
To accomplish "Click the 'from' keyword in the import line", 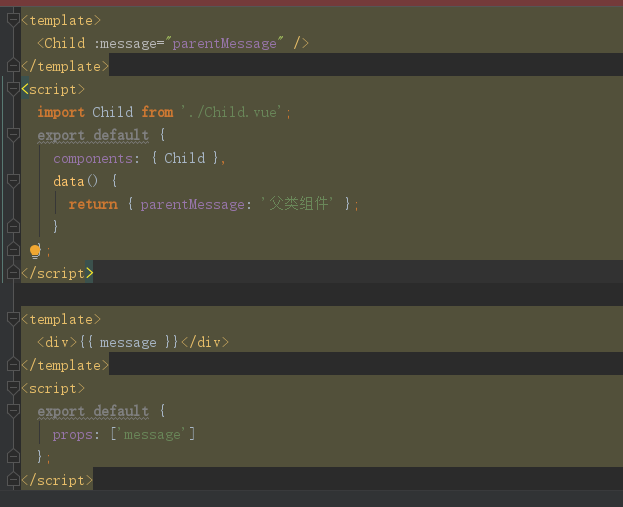I will 157,112.
